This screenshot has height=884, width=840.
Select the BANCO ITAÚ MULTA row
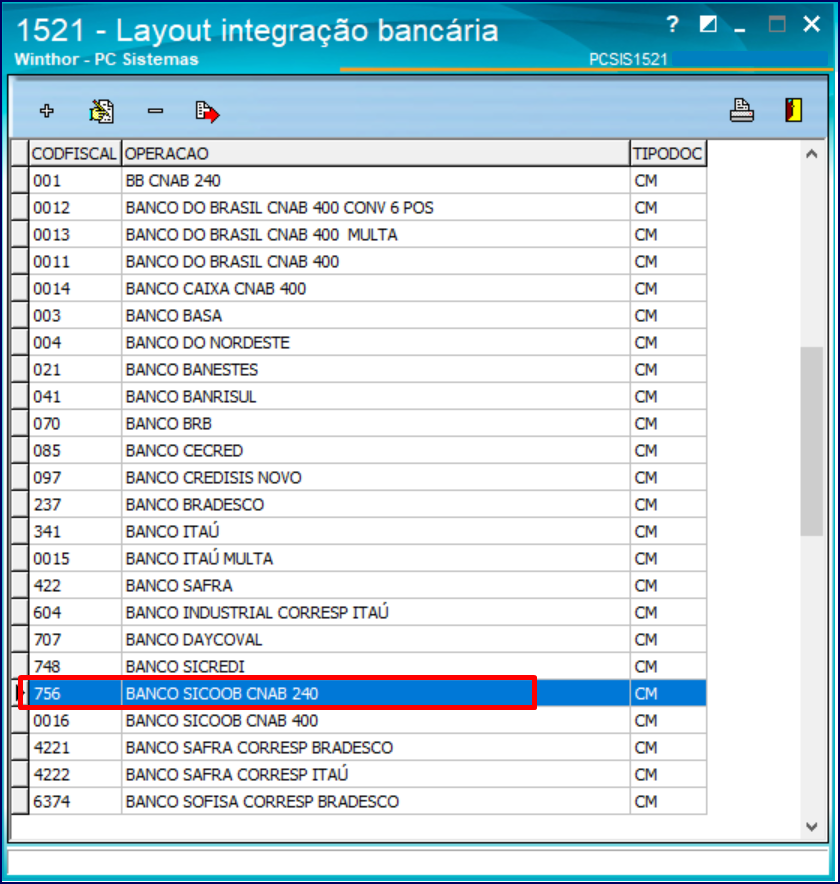368,559
